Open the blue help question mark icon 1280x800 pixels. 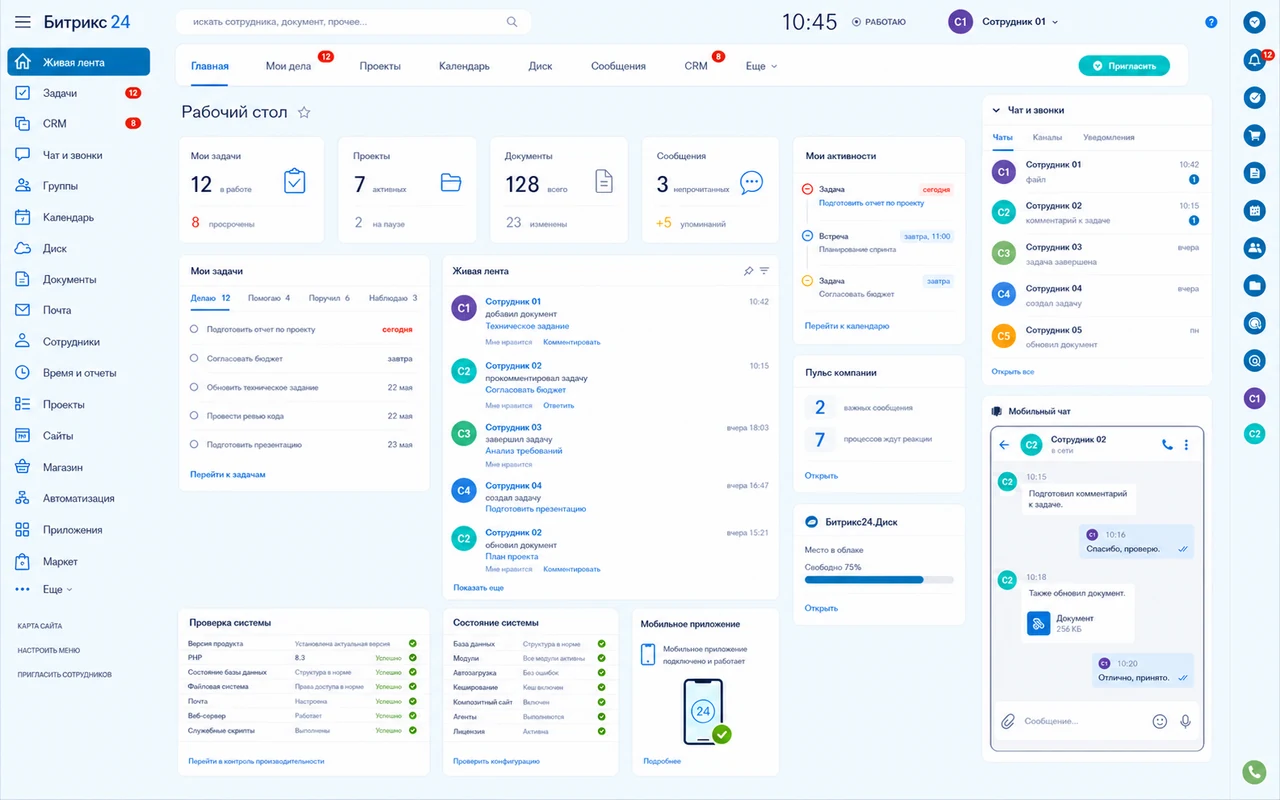[1211, 22]
